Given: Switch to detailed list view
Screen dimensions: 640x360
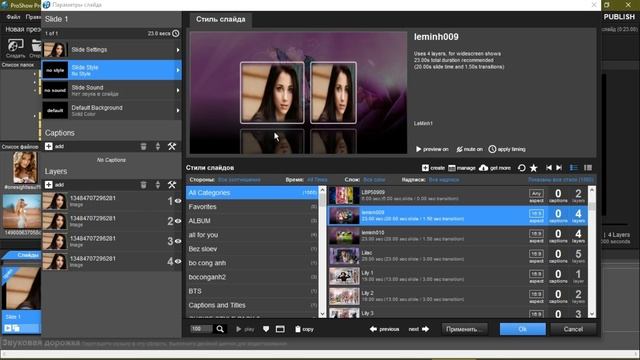Looking at the screenshot, I should pos(573,168).
